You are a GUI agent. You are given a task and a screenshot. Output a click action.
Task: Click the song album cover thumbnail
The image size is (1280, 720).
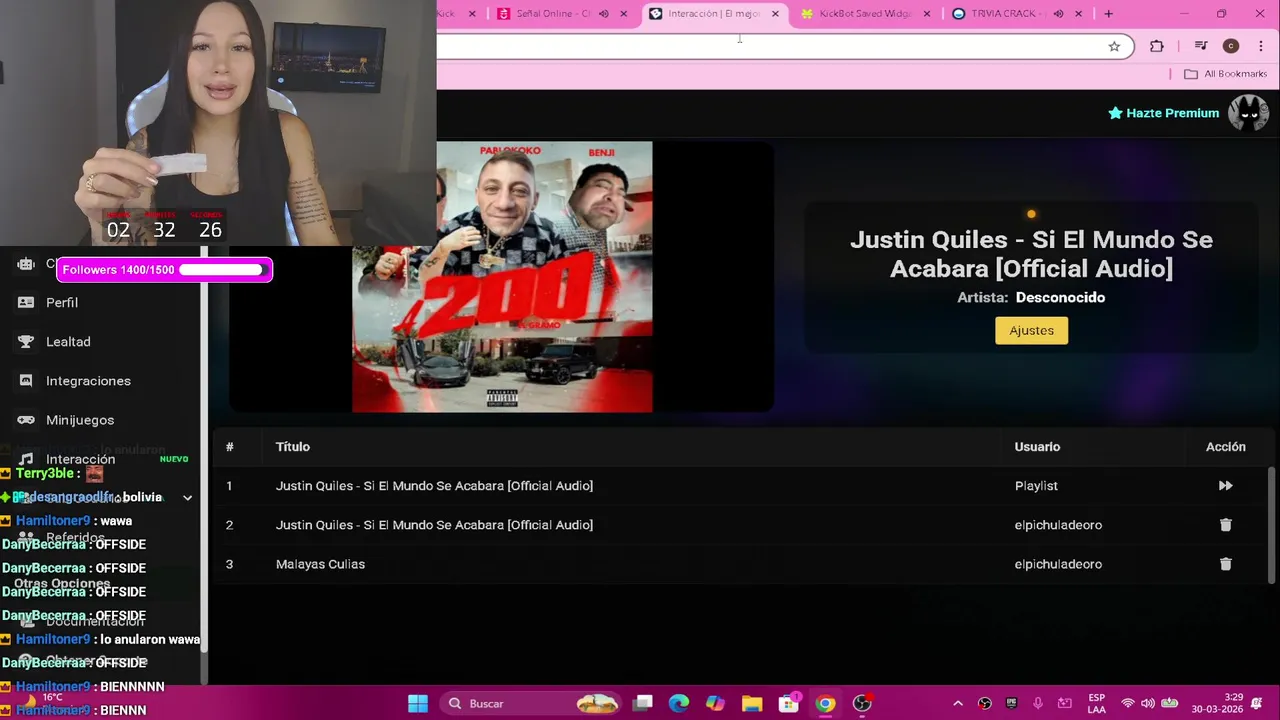[502, 277]
